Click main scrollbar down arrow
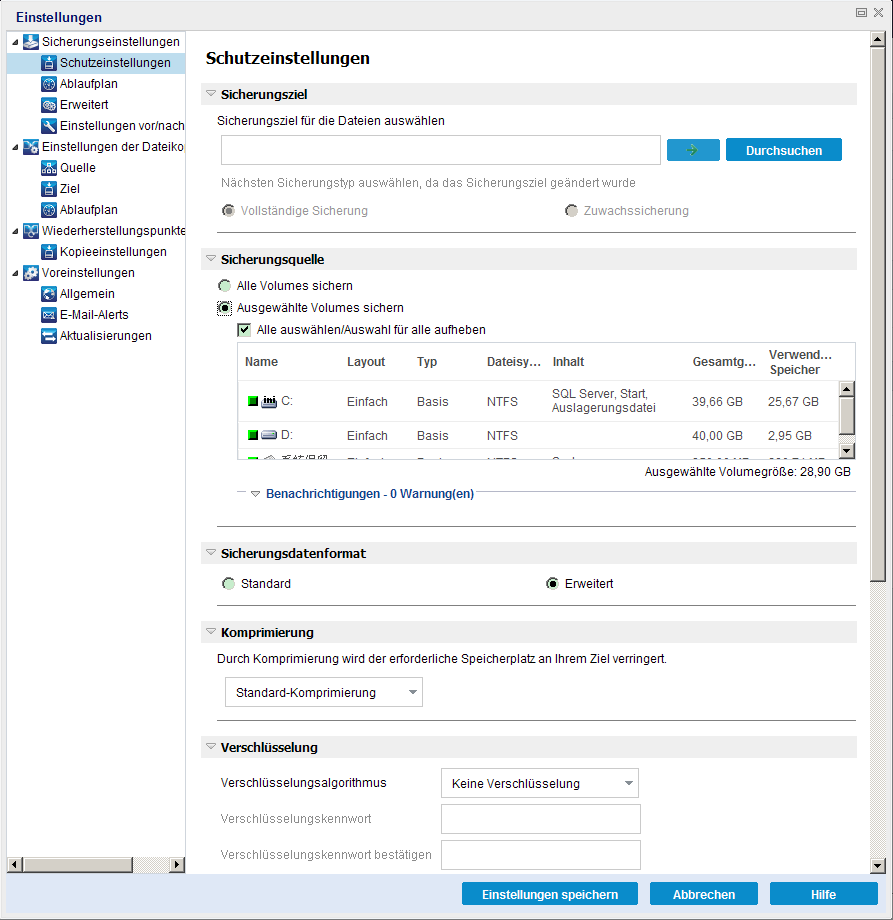 [x=877, y=865]
